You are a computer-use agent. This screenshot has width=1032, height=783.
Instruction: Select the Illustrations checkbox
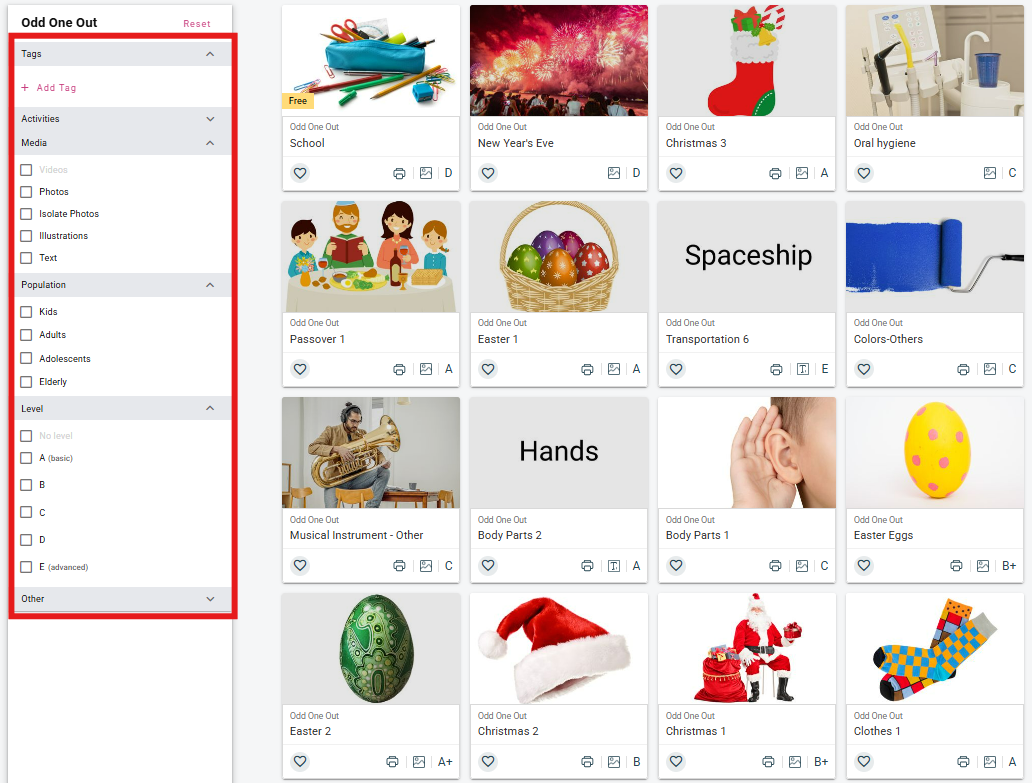click(26, 236)
